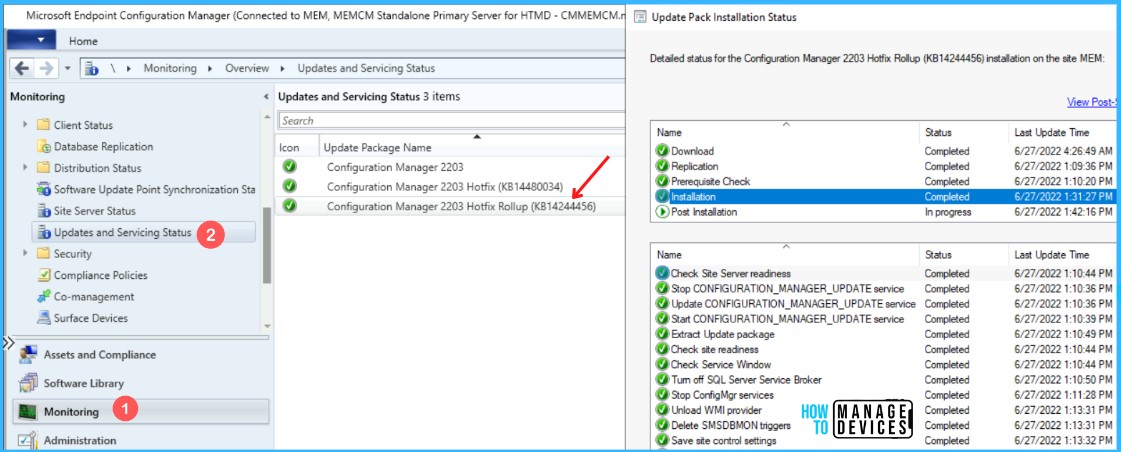
Task: Select the Installation phase row
Action: pyautogui.click(x=885, y=197)
